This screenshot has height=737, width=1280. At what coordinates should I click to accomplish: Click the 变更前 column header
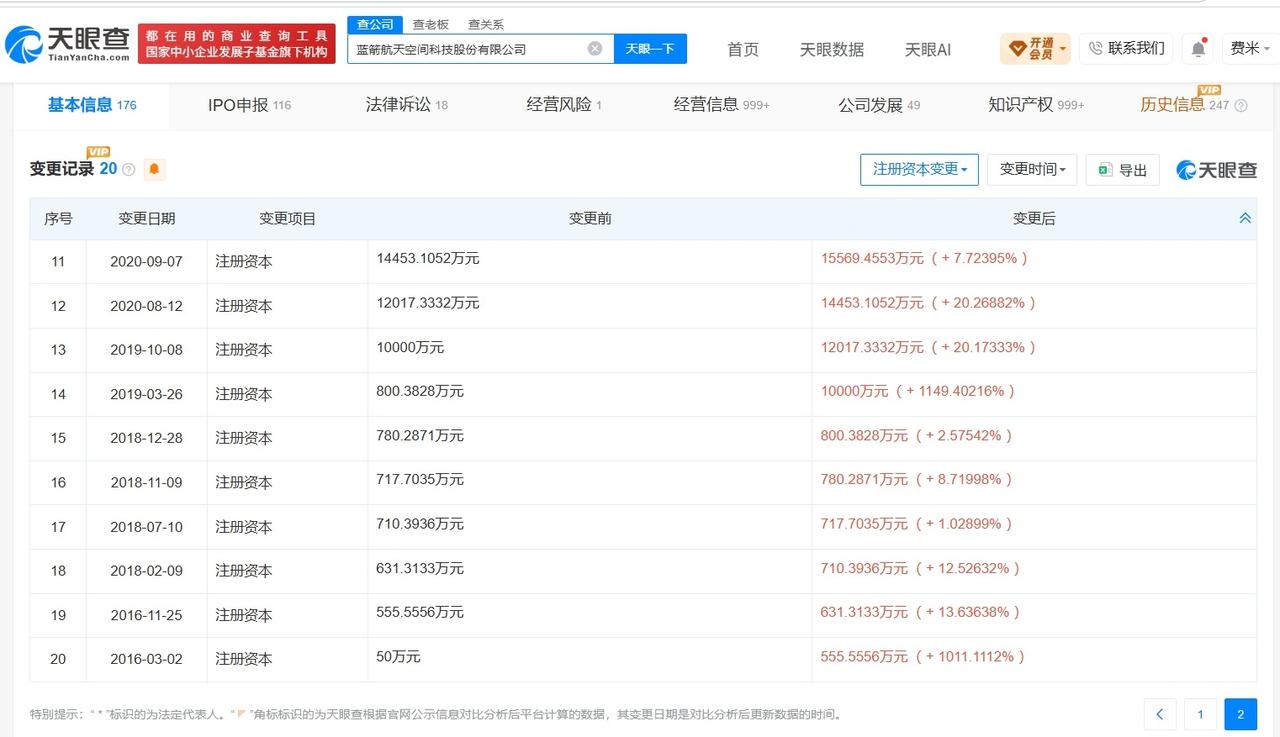point(590,218)
